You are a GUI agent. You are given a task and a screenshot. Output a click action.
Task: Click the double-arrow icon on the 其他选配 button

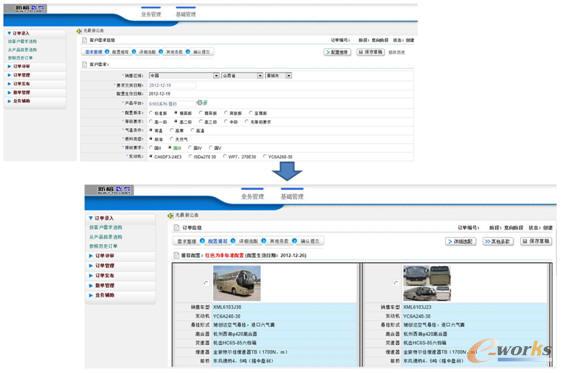click(487, 242)
